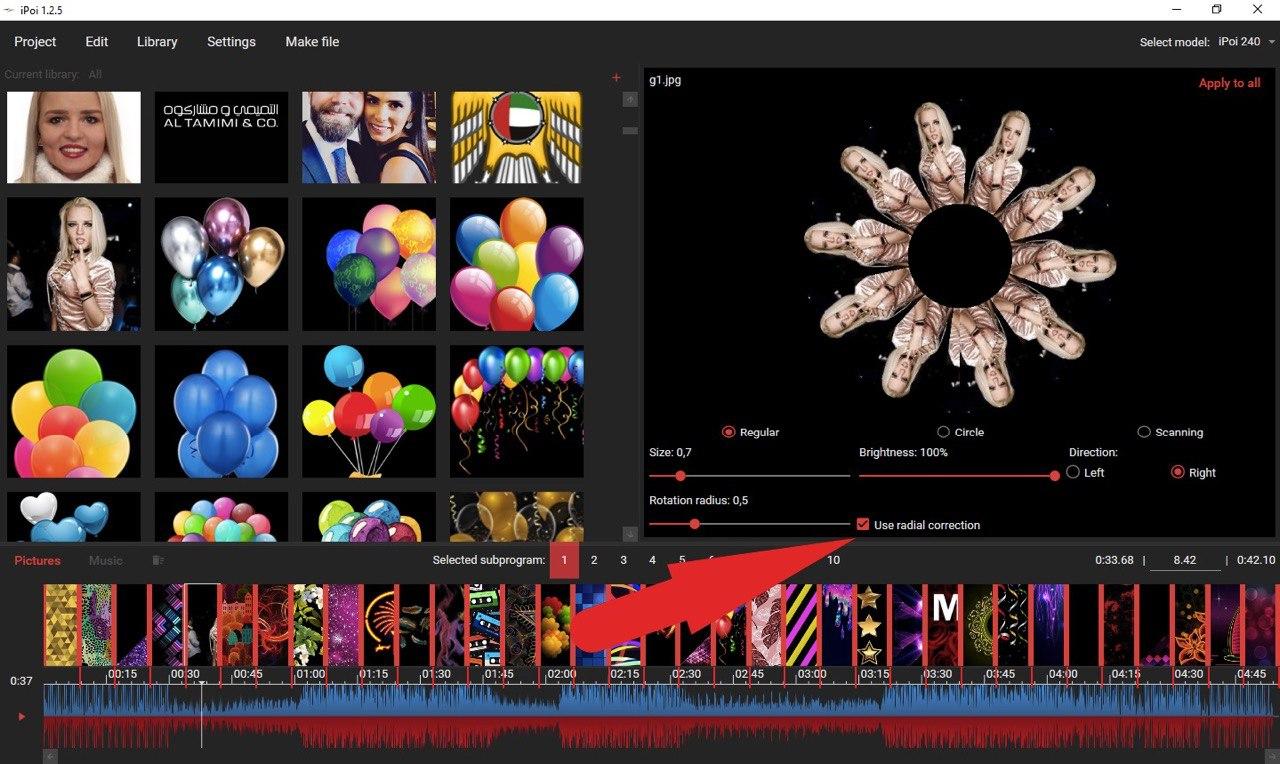Click the Size slider handle

(680, 476)
